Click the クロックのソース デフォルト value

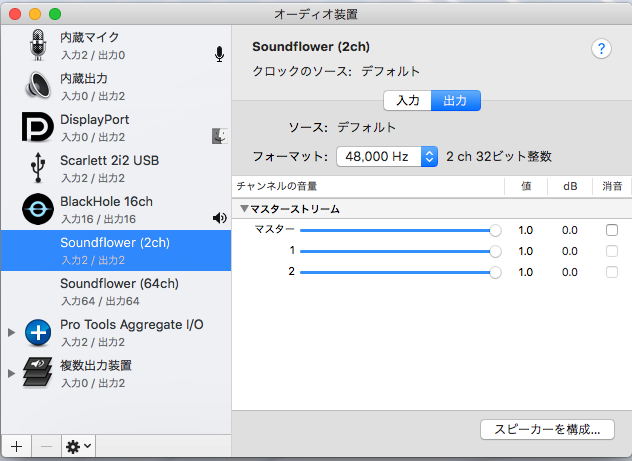(390, 71)
